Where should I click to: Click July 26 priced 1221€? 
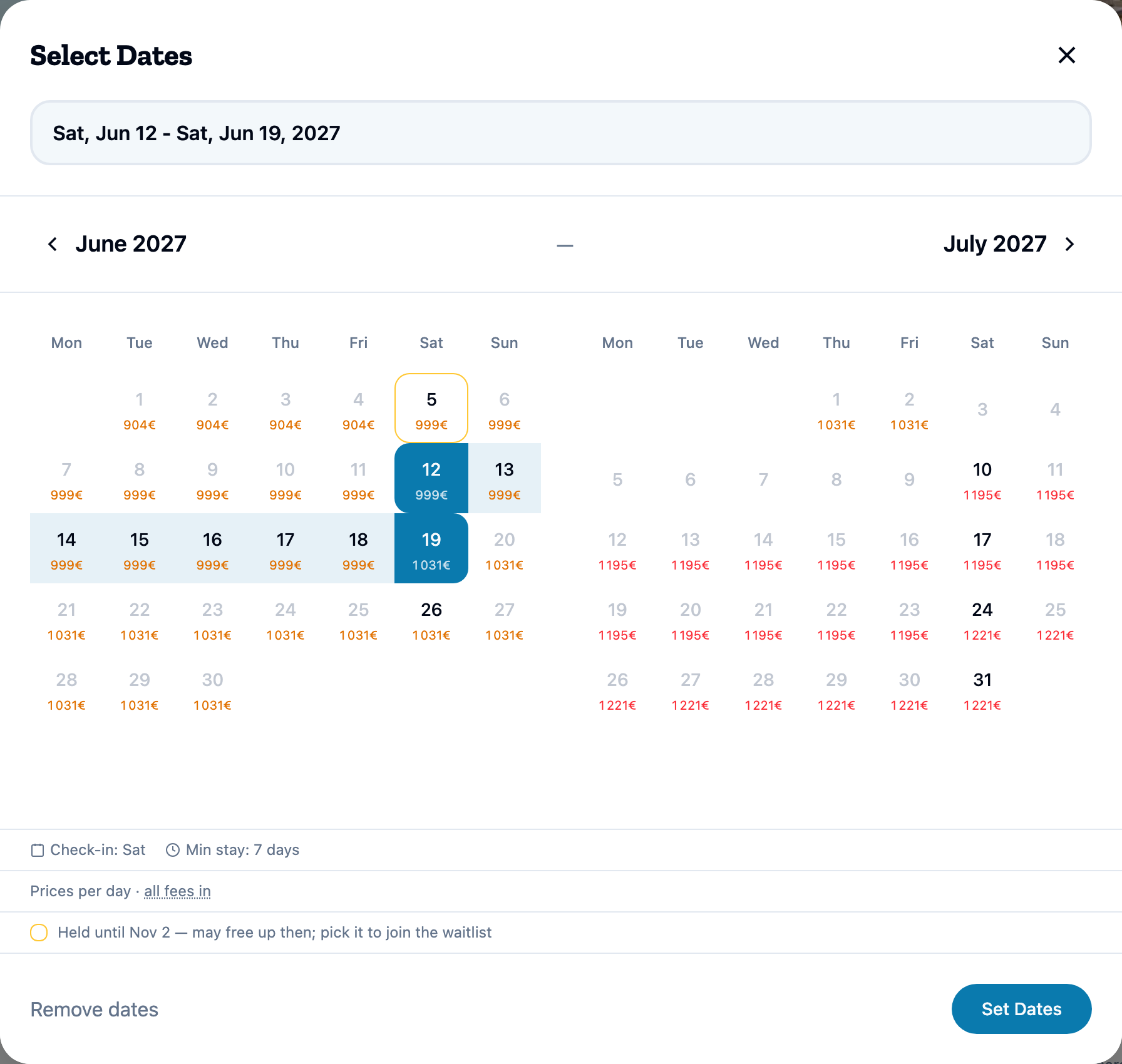617,688
